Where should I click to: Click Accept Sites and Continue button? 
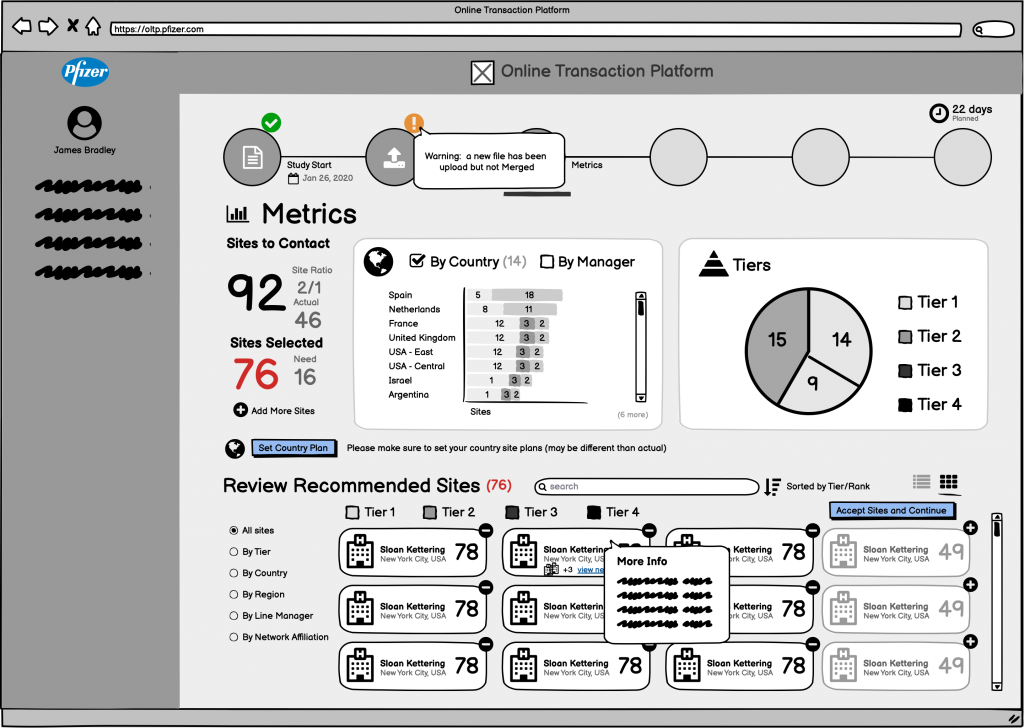890,510
